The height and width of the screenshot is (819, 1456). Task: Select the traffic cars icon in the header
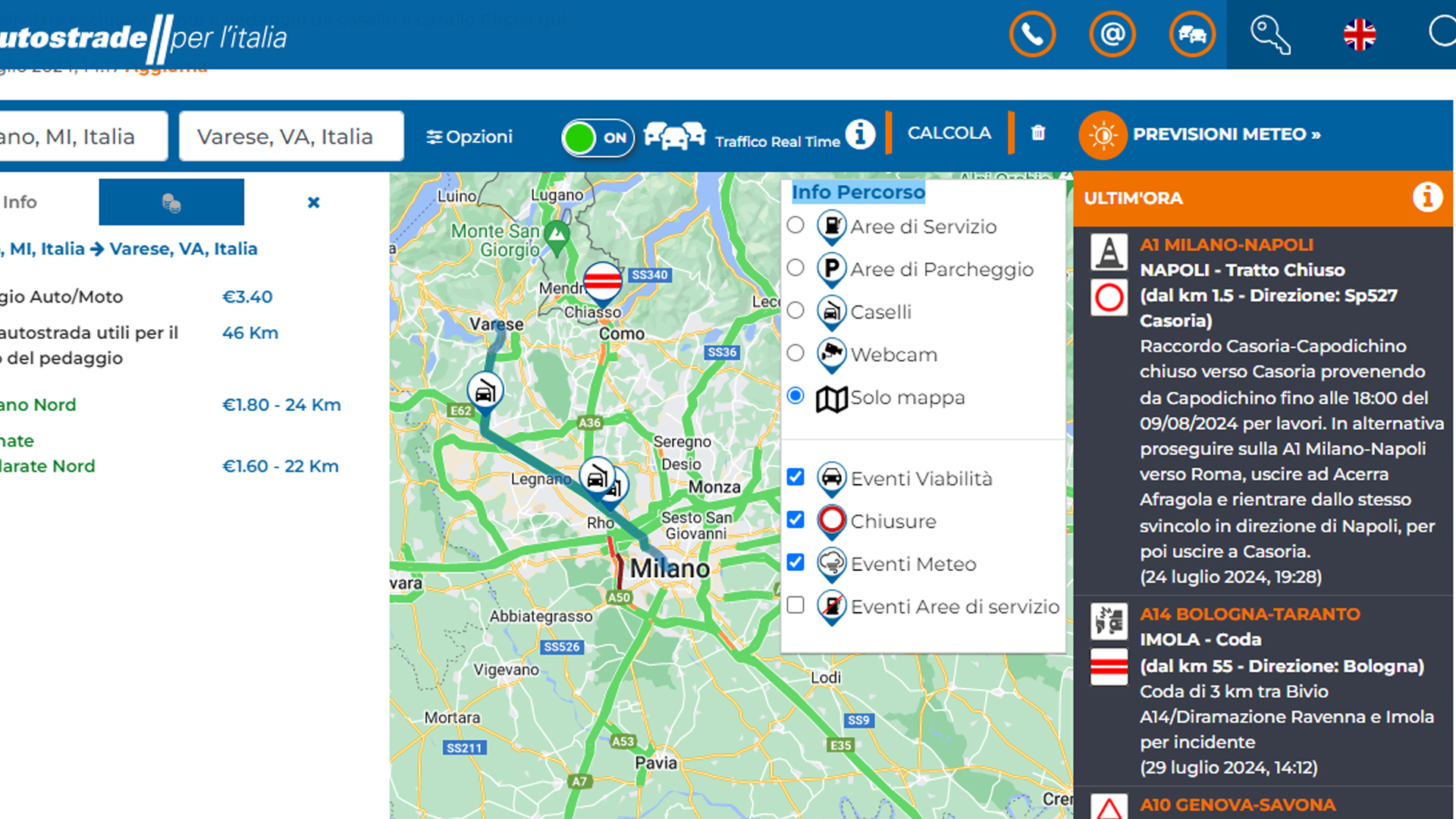(x=1192, y=34)
